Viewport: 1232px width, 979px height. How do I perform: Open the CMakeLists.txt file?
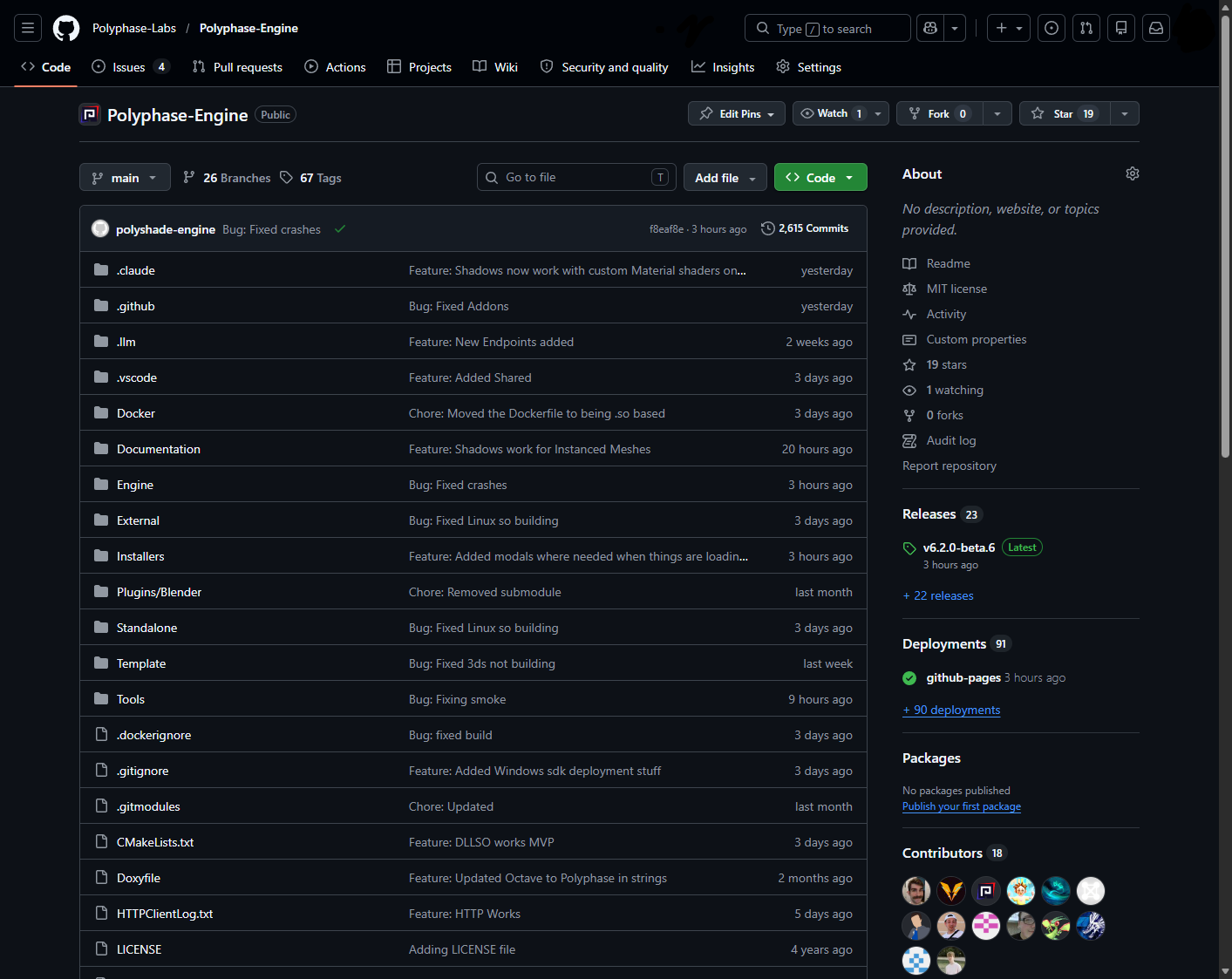point(155,842)
